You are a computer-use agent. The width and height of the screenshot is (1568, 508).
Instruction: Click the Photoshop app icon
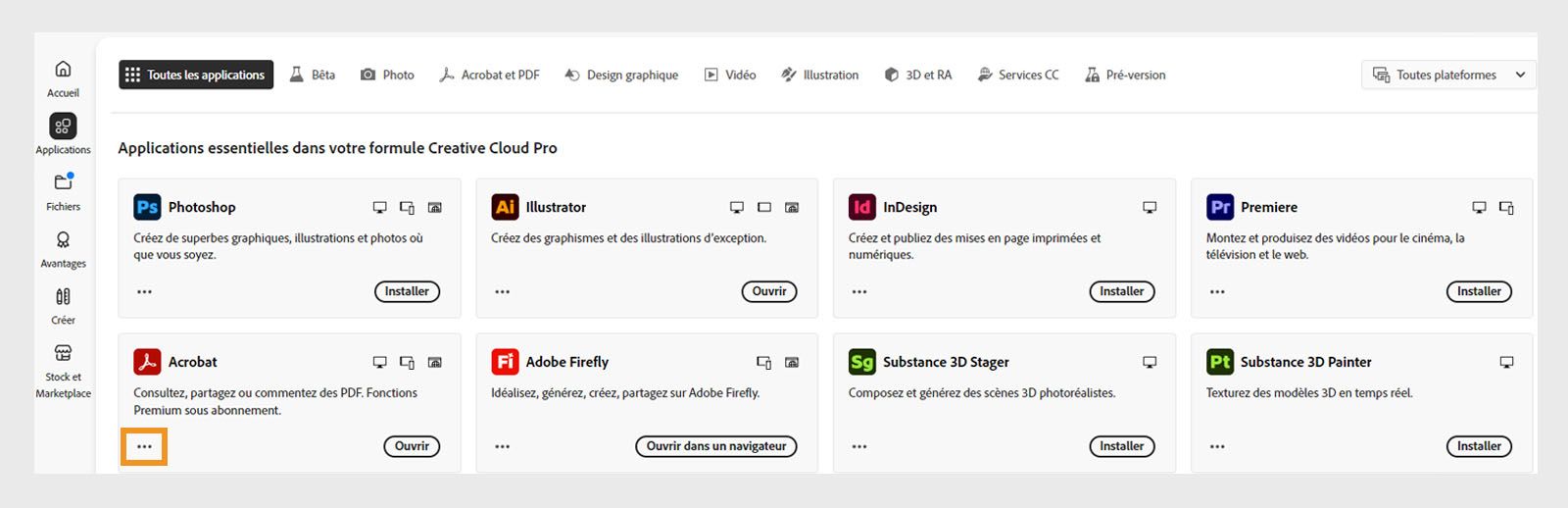point(147,207)
